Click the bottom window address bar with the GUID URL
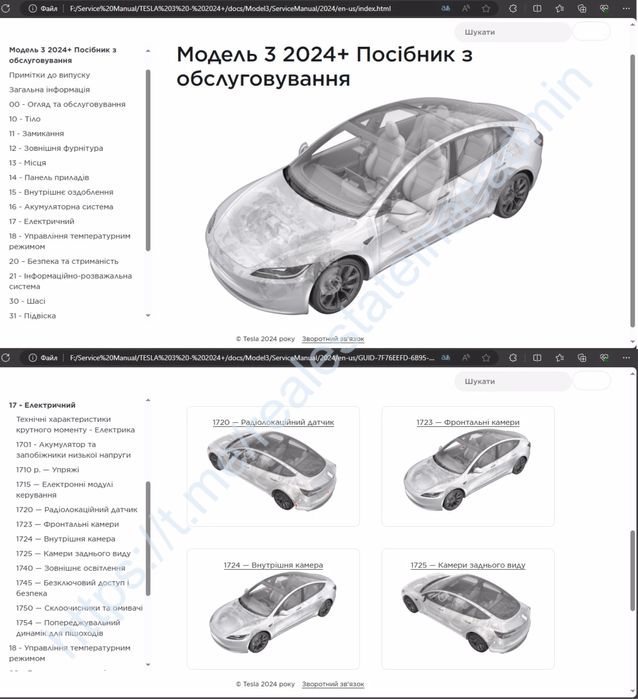The height and width of the screenshot is (699, 638). (252, 358)
